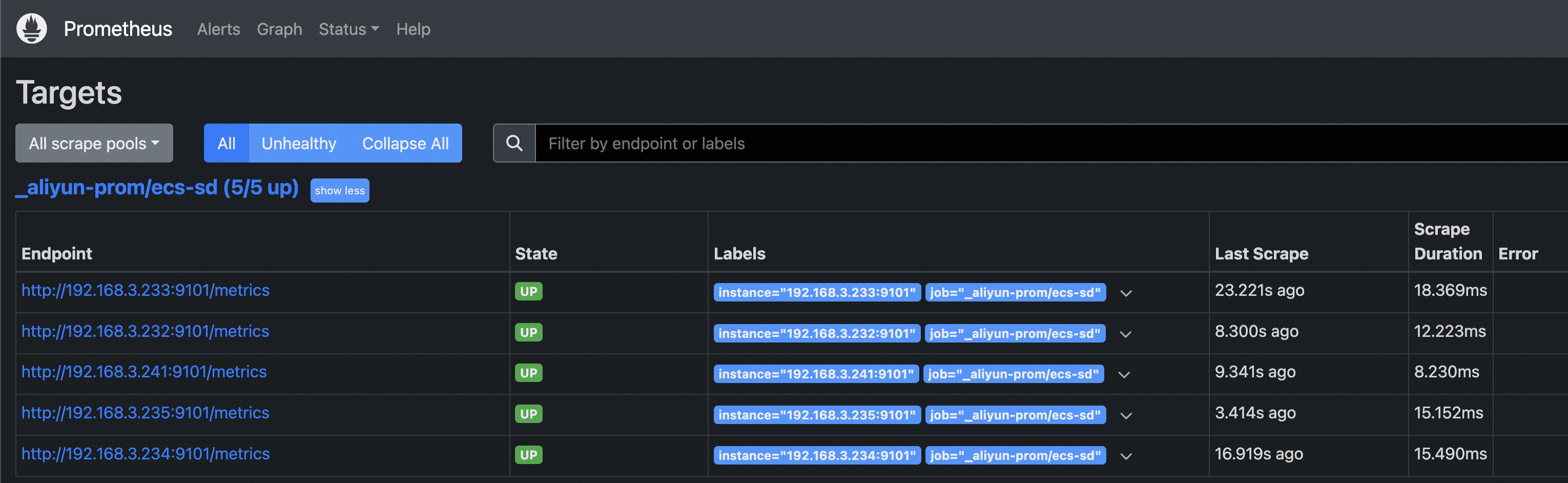Show only Unhealthy targets
This screenshot has height=483, width=1568.
[299, 143]
